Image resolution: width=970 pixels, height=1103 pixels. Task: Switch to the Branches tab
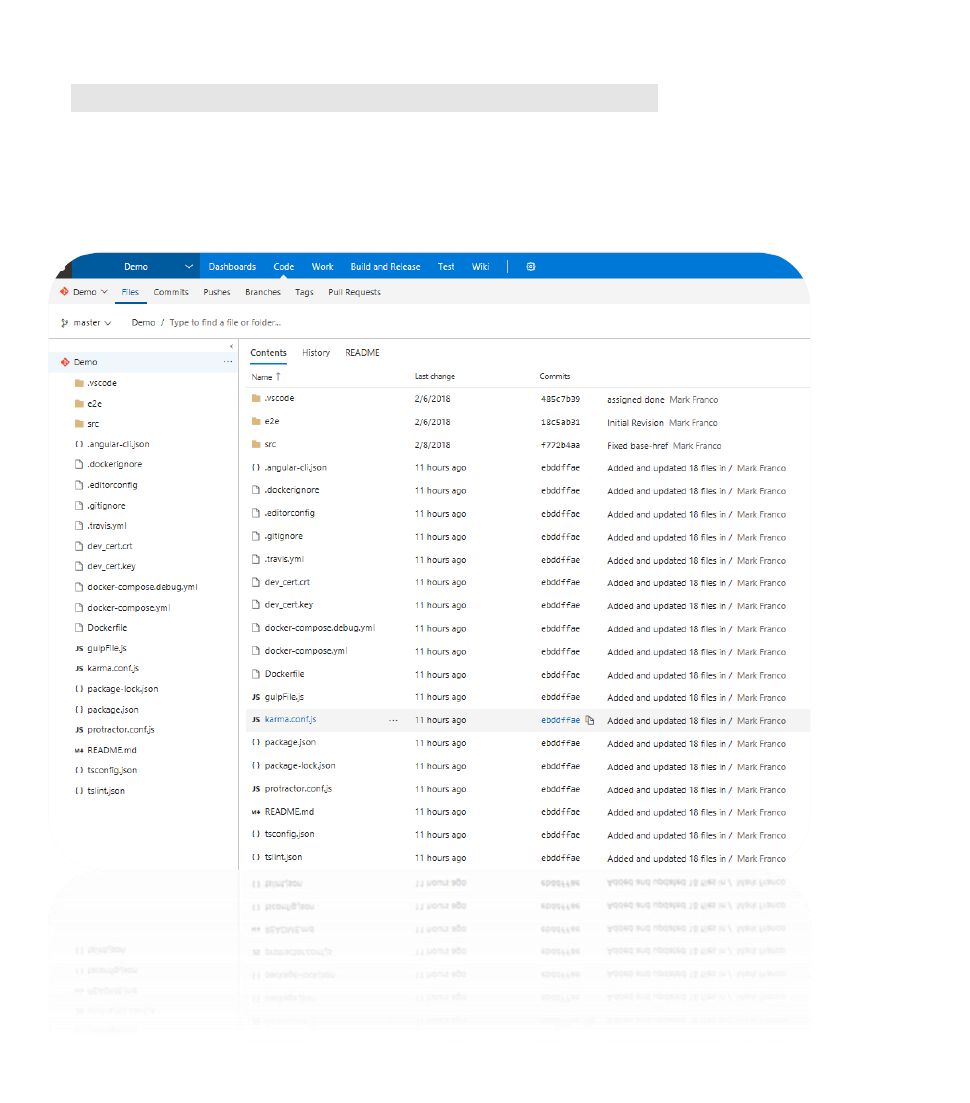click(x=262, y=292)
